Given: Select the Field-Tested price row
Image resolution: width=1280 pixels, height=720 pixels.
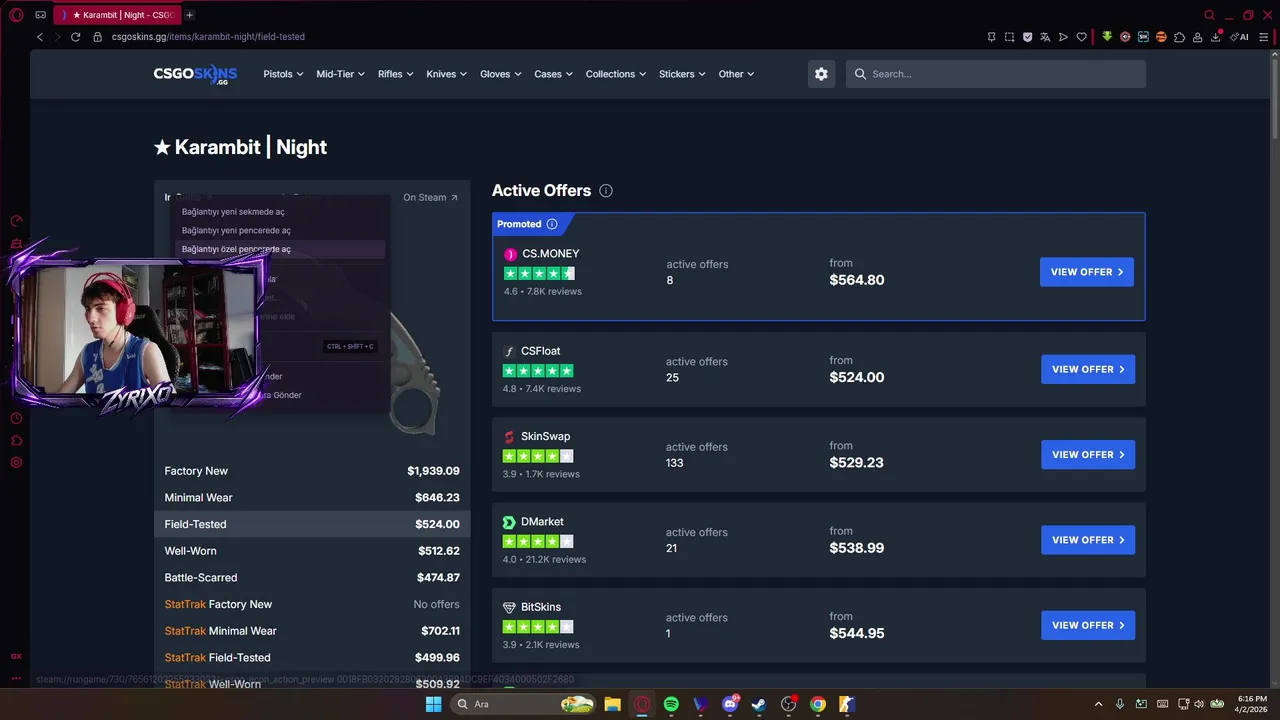Looking at the screenshot, I should pos(312,524).
